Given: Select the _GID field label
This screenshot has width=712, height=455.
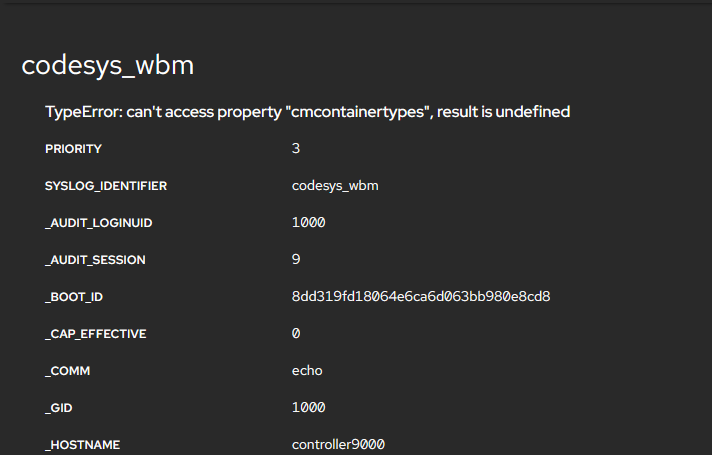Looking at the screenshot, I should point(61,408).
